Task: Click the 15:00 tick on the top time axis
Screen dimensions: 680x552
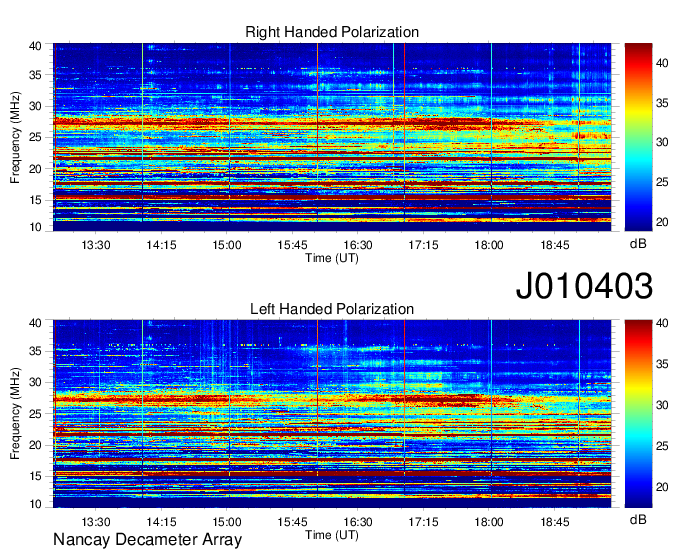Action: [227, 245]
